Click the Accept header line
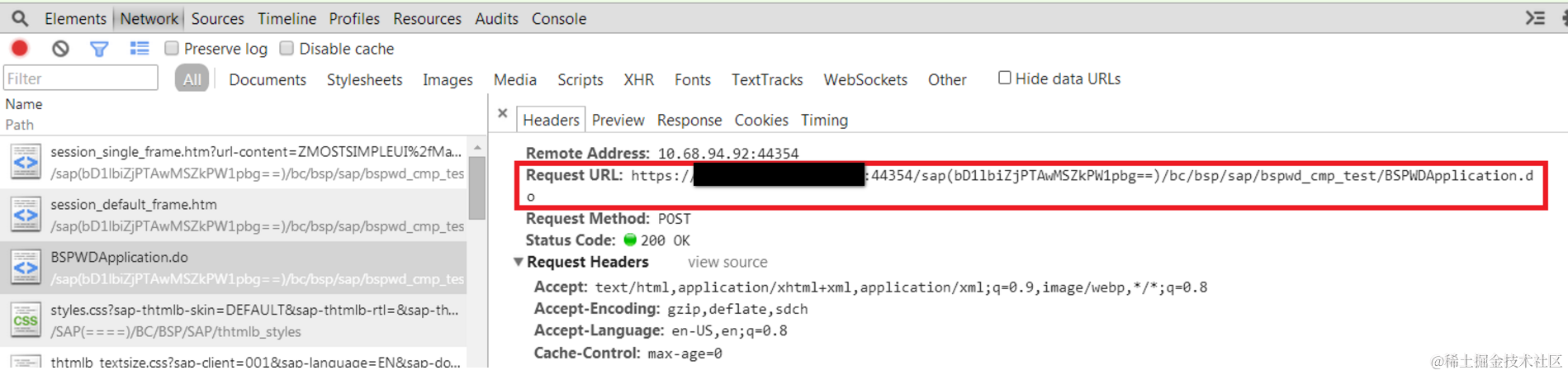This screenshot has width=1568, height=375. [870, 287]
